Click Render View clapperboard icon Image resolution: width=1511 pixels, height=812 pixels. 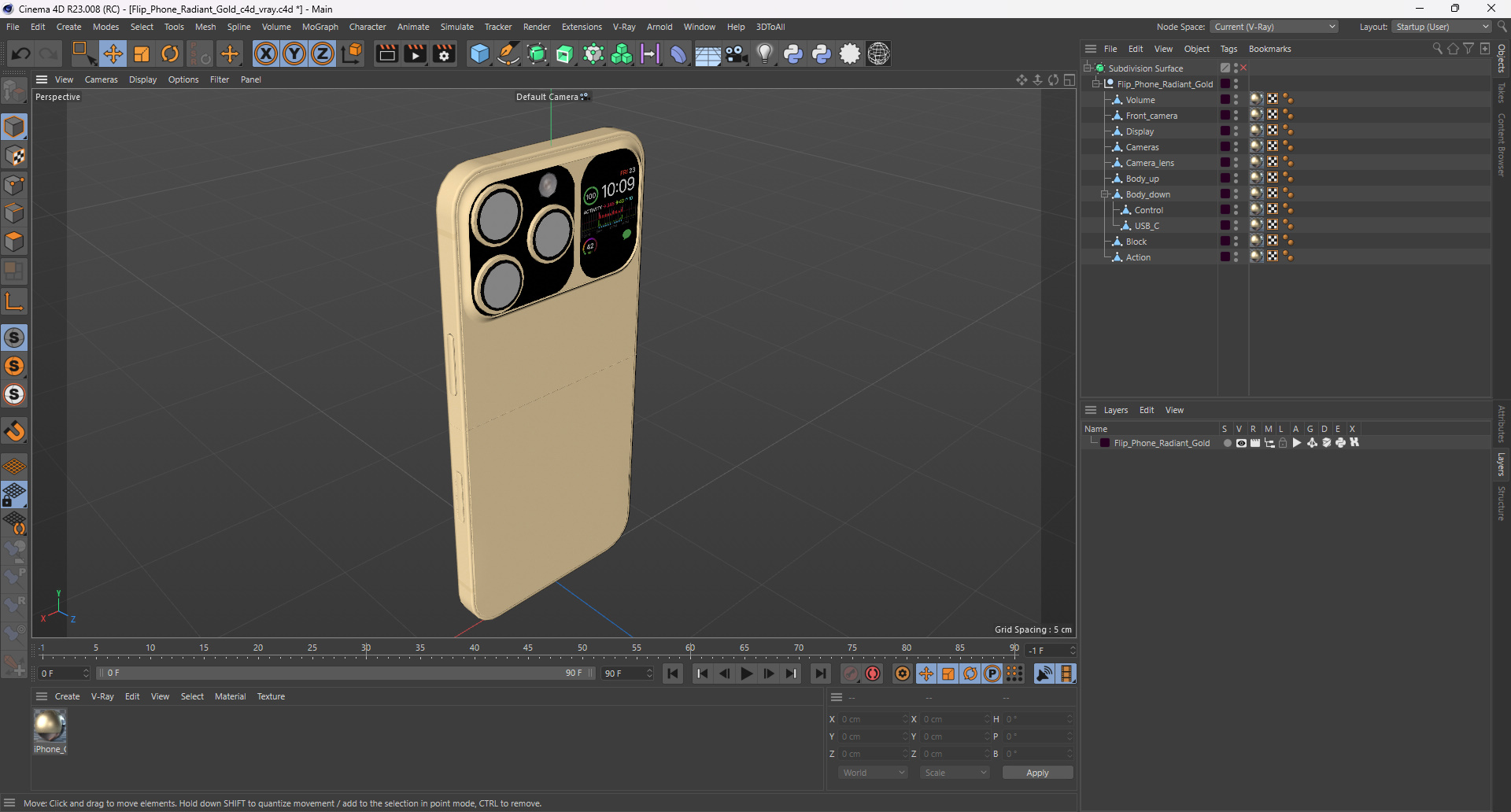pyautogui.click(x=386, y=54)
